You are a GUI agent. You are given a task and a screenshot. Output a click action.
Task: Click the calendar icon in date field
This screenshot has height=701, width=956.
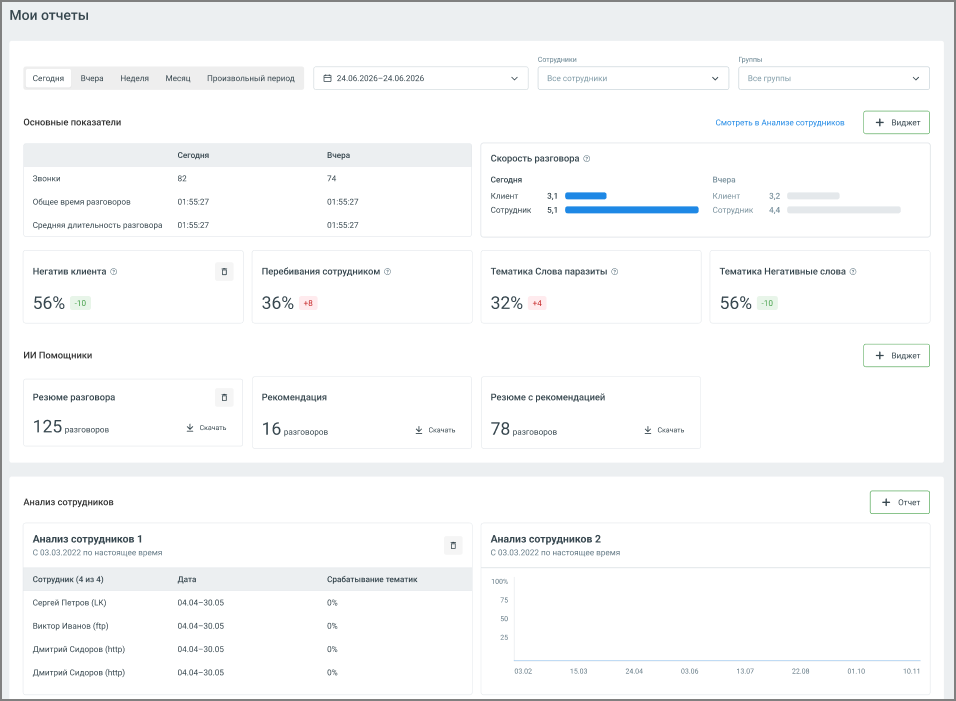[327, 78]
